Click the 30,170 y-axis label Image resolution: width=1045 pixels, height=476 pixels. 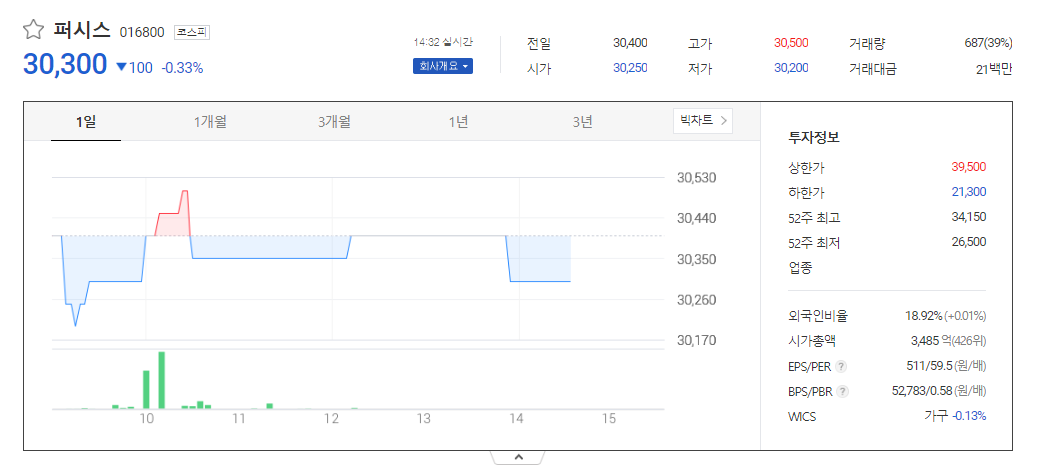click(696, 340)
